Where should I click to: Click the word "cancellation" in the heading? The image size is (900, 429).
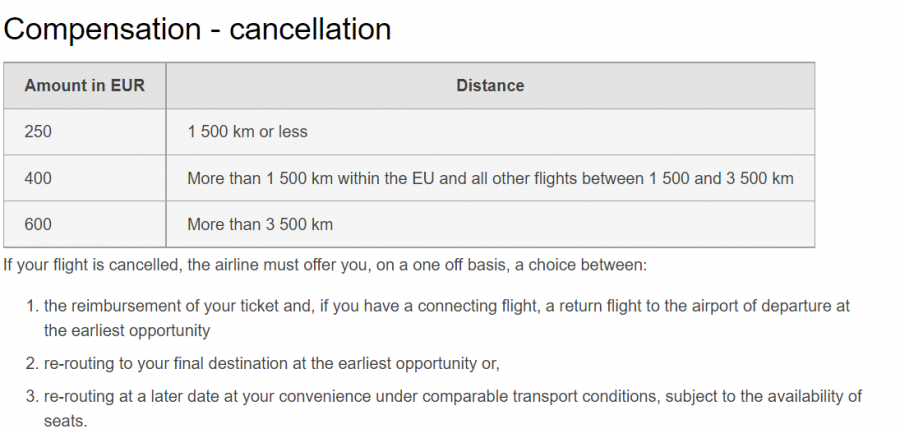[310, 29]
